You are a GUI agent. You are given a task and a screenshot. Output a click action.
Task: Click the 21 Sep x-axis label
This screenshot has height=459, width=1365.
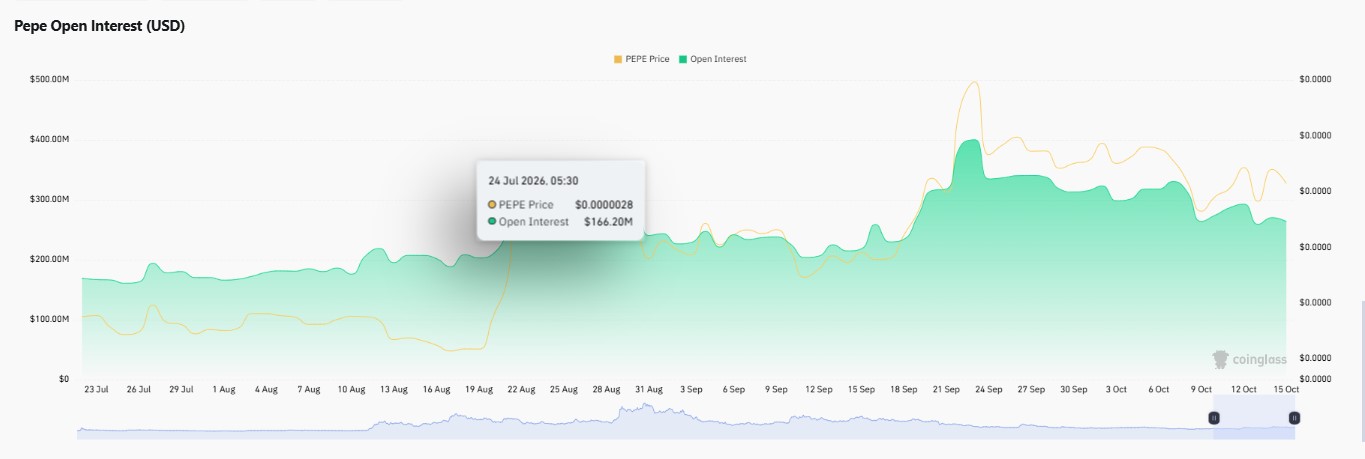point(946,388)
